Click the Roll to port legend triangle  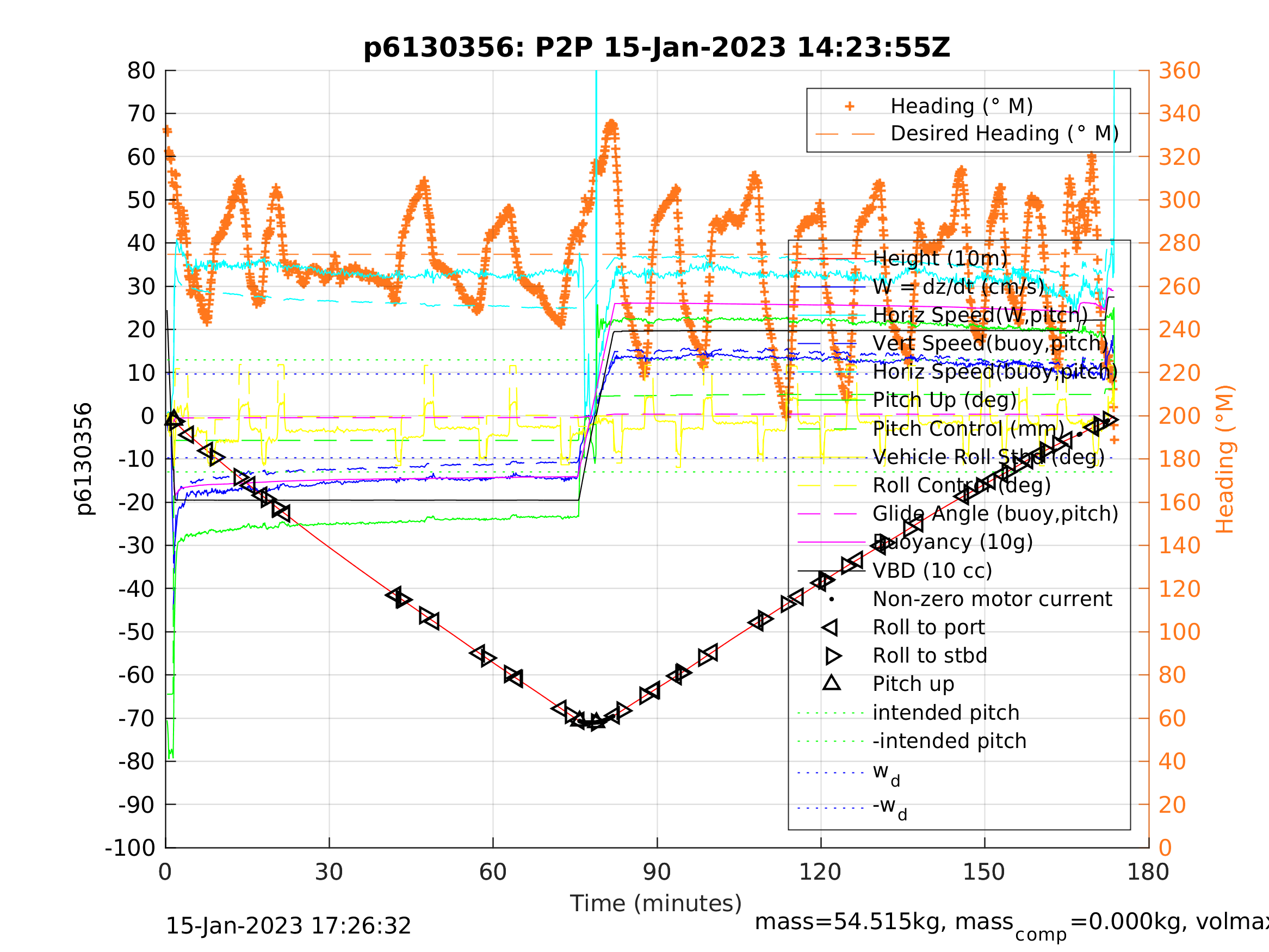[830, 627]
